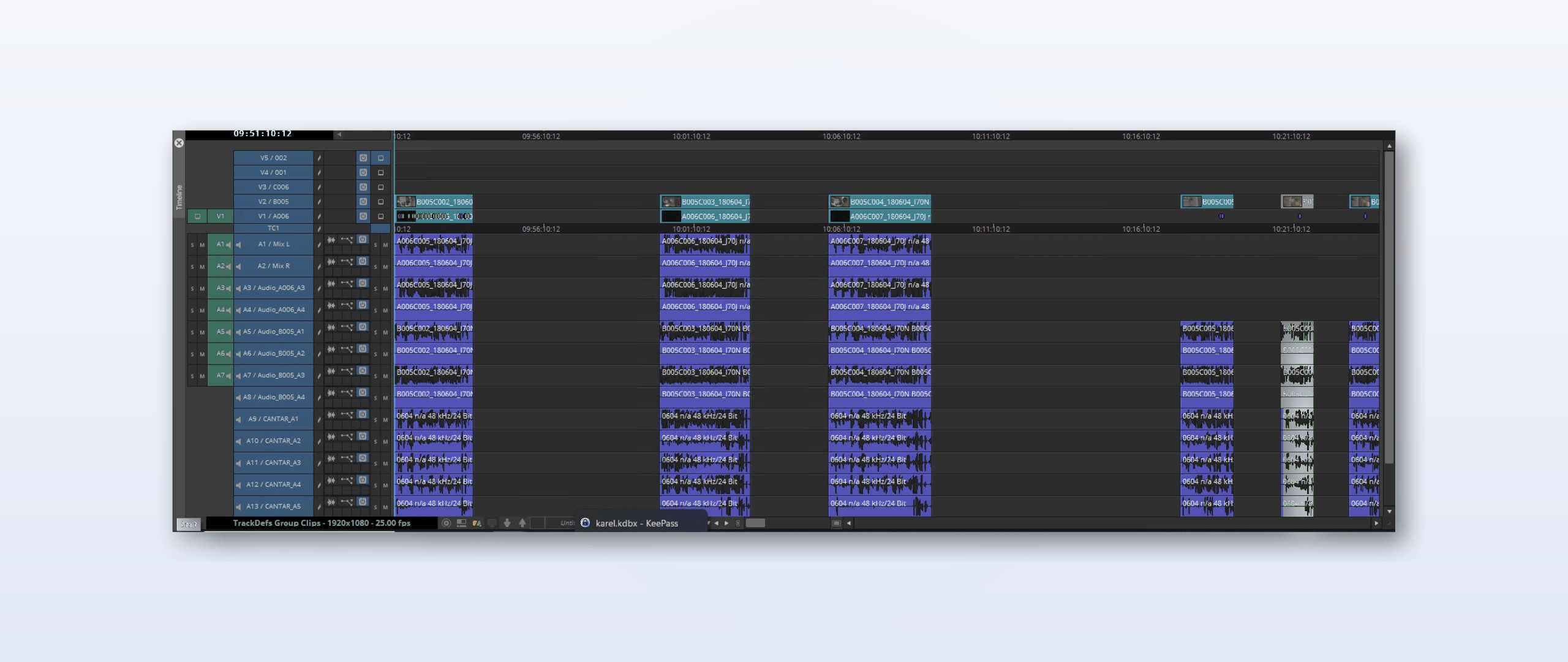Close the Timeline panel with the X icon
Screen dimensions: 1568x662
179,143
